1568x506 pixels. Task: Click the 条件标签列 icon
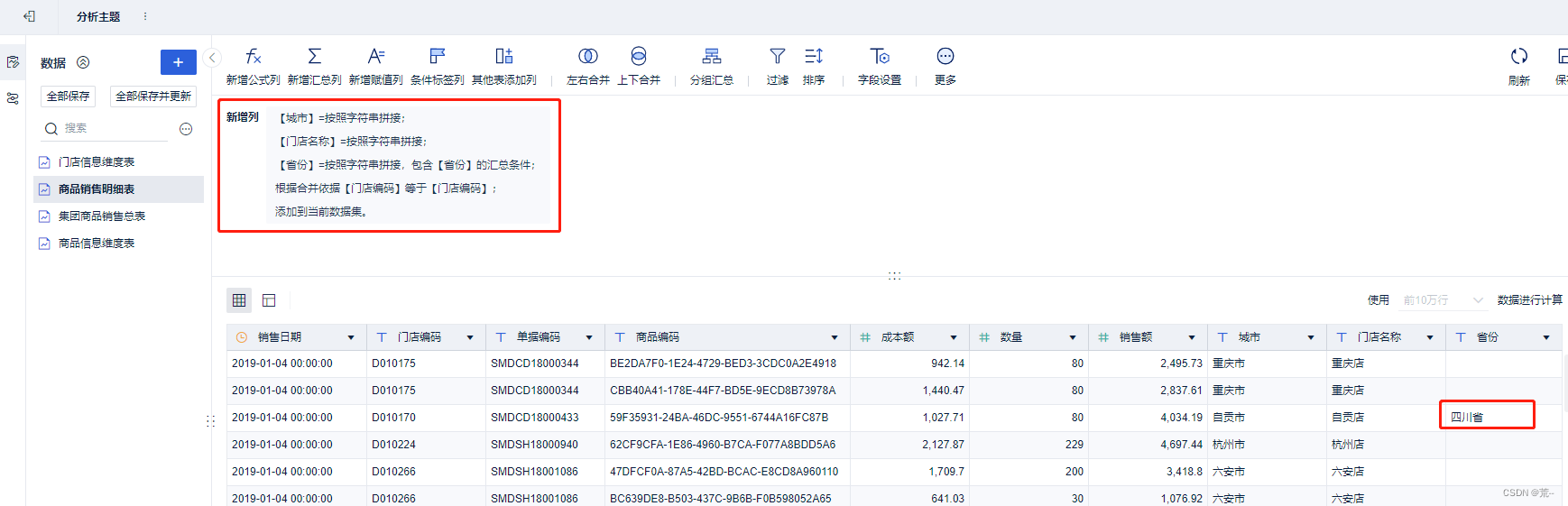tap(438, 56)
